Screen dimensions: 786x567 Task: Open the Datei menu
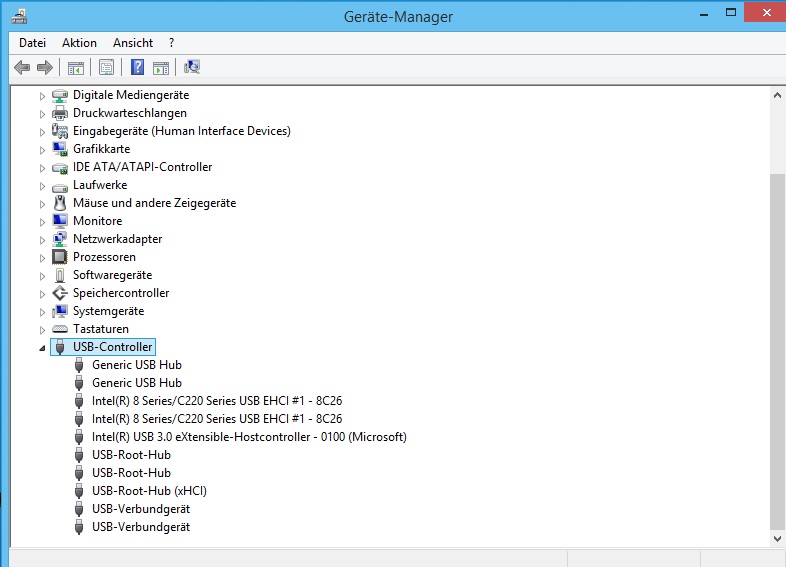[33, 43]
